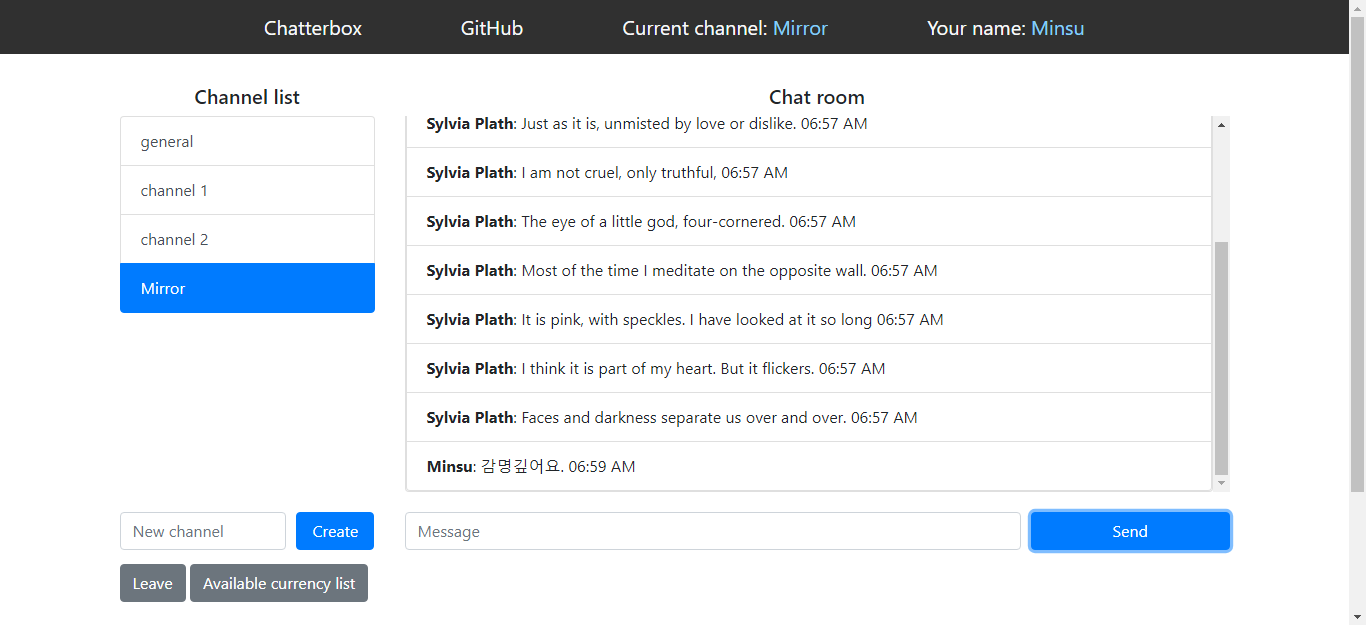The height and width of the screenshot is (625, 1366).
Task: Click Sylvia Plath's message about the little god
Action: pyautogui.click(x=640, y=221)
